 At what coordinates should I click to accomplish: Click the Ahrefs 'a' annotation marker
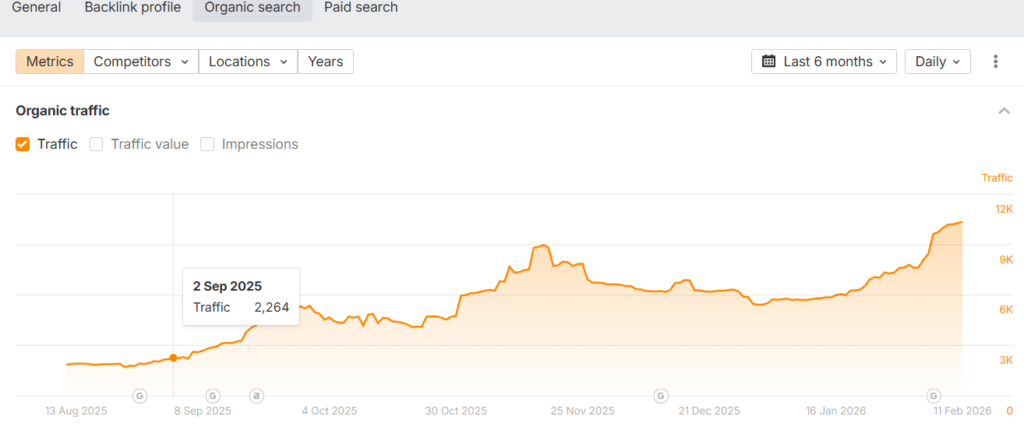click(257, 396)
